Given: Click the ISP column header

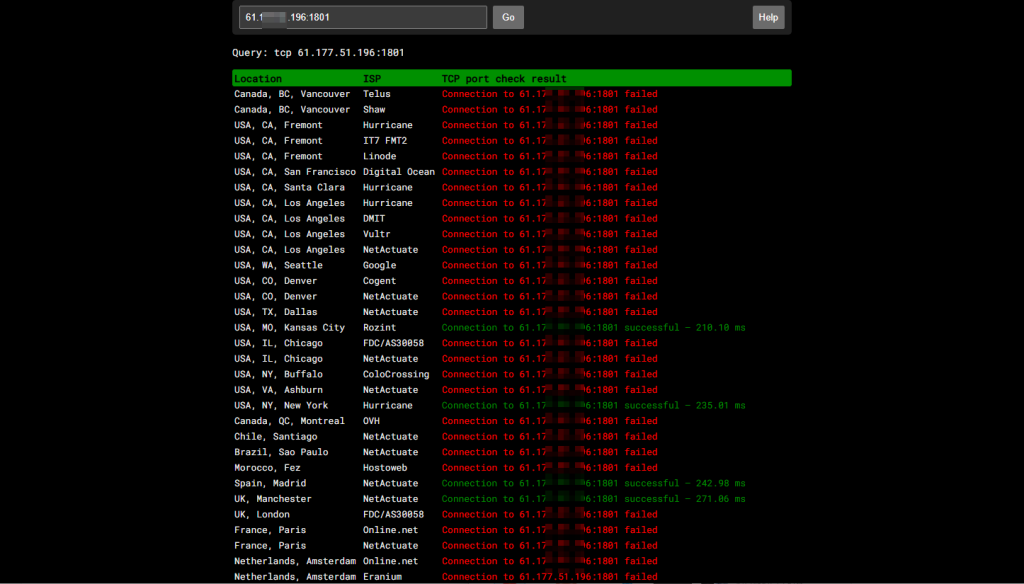Looking at the screenshot, I should 372,78.
